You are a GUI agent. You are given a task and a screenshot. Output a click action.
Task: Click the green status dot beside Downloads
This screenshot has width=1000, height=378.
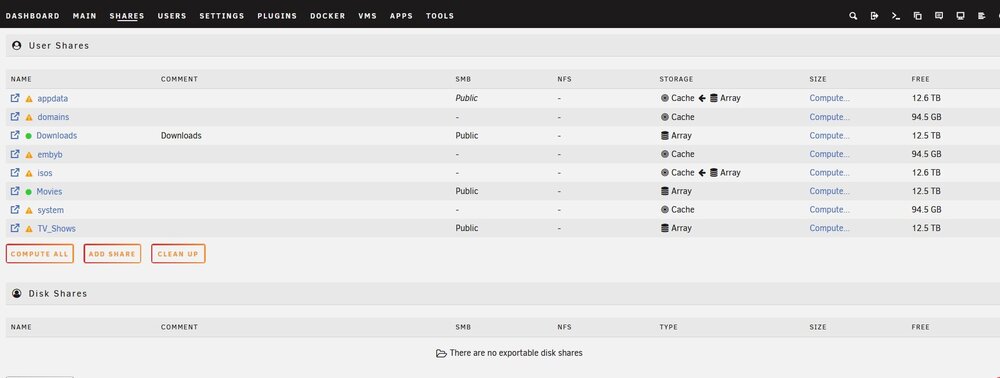[x=29, y=136]
